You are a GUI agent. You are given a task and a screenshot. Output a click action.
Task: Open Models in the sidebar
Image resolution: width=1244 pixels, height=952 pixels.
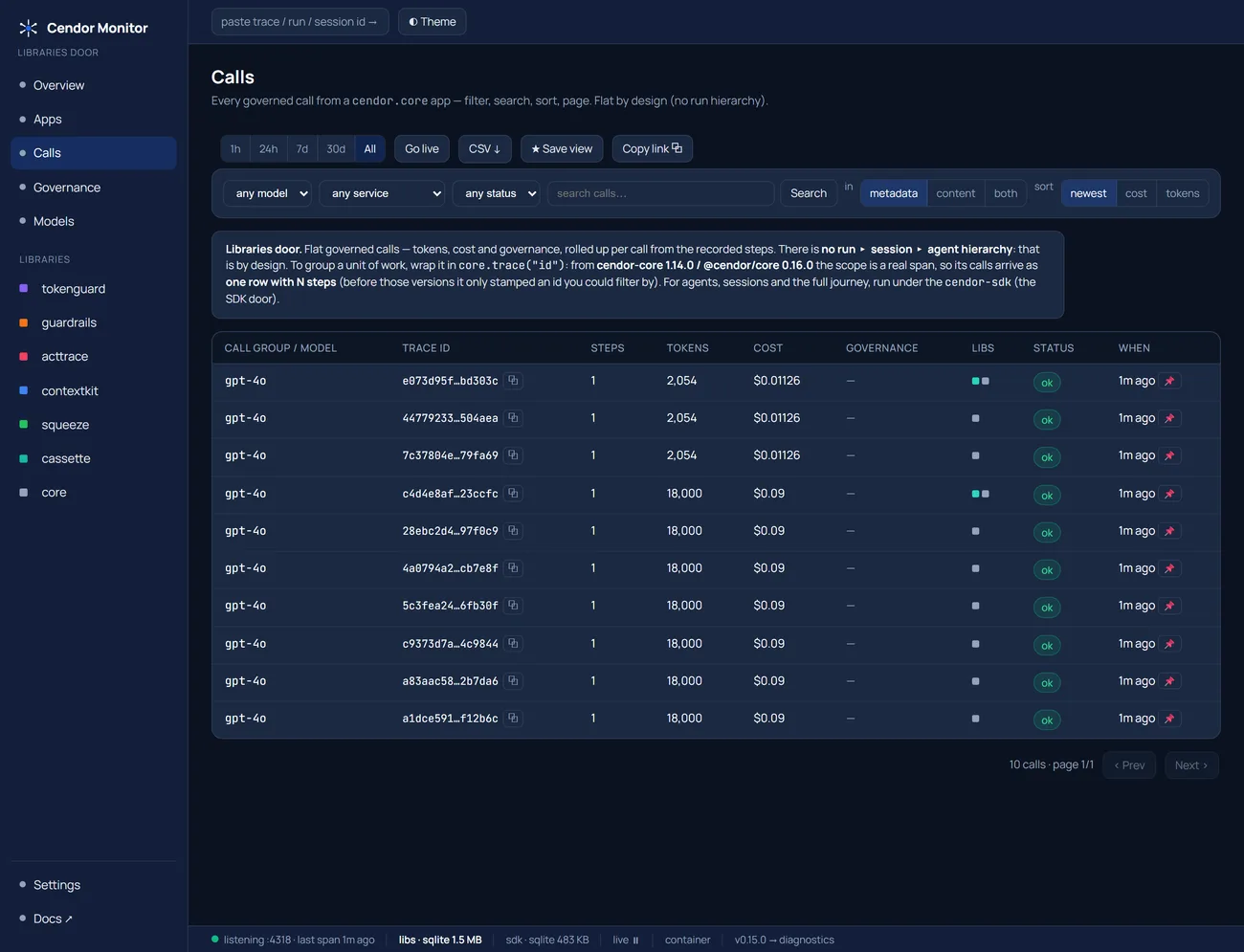(x=94, y=221)
